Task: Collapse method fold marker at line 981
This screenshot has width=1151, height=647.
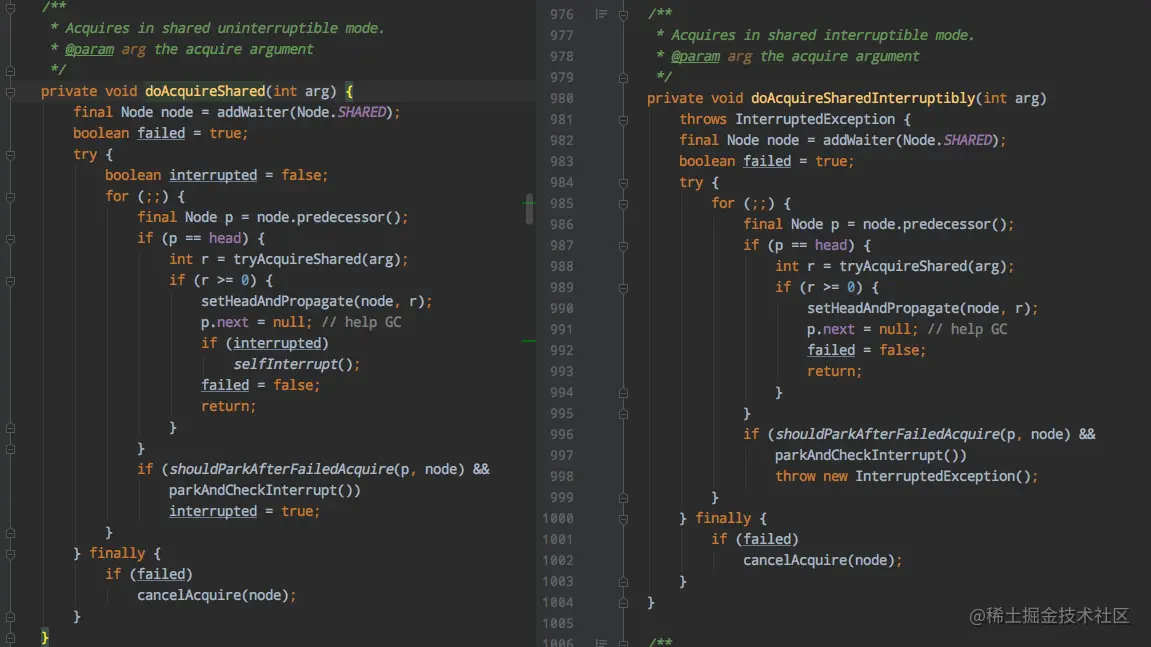Action: pos(623,120)
